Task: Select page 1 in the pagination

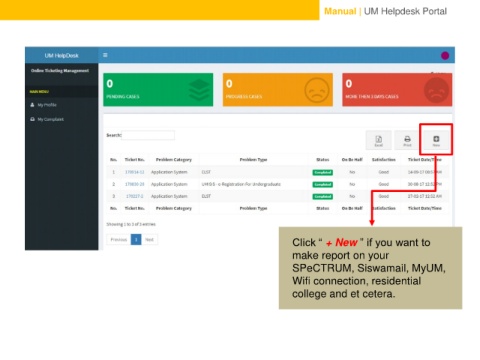Action: click(x=136, y=239)
